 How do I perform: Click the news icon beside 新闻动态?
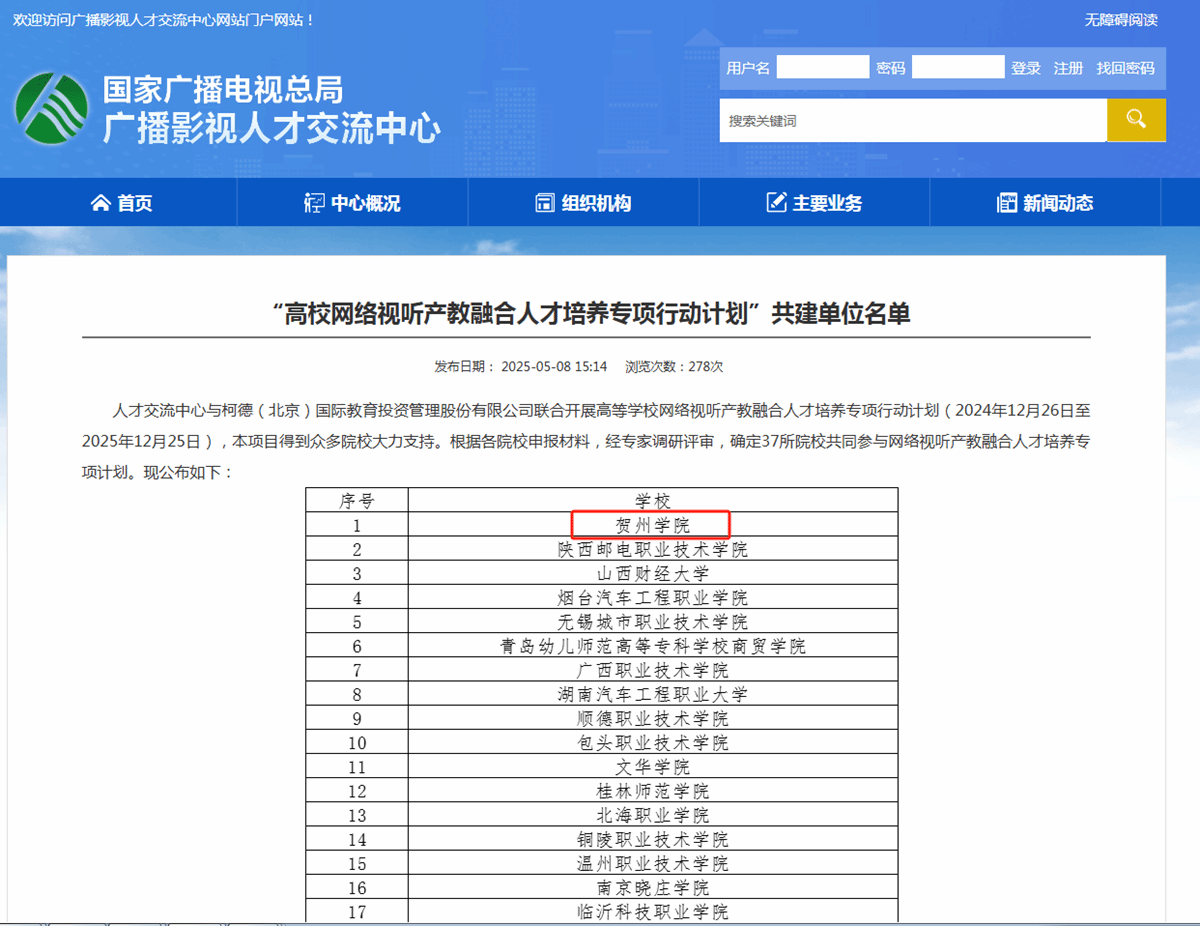coord(1007,203)
